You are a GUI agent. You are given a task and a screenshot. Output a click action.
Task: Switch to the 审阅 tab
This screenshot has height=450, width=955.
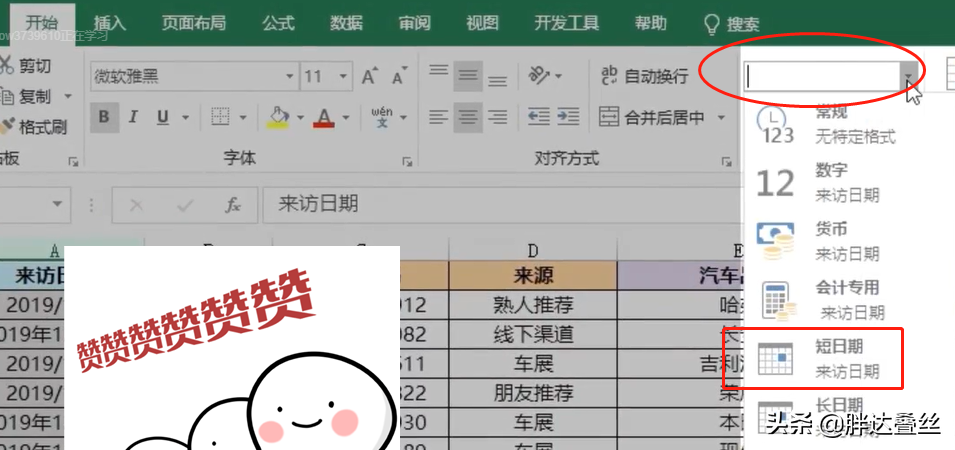click(415, 23)
